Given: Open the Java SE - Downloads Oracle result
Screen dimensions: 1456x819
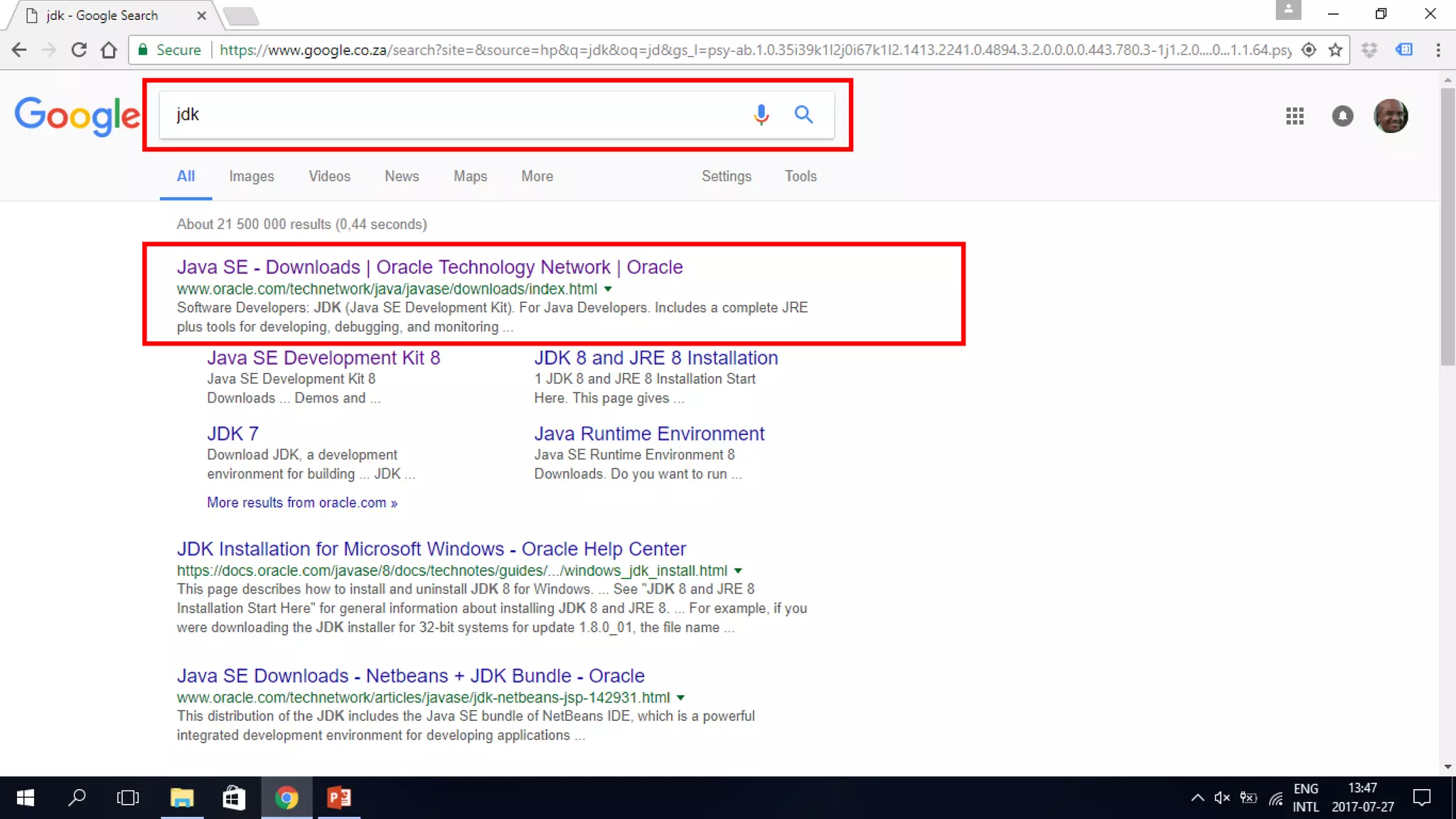Looking at the screenshot, I should (x=429, y=267).
